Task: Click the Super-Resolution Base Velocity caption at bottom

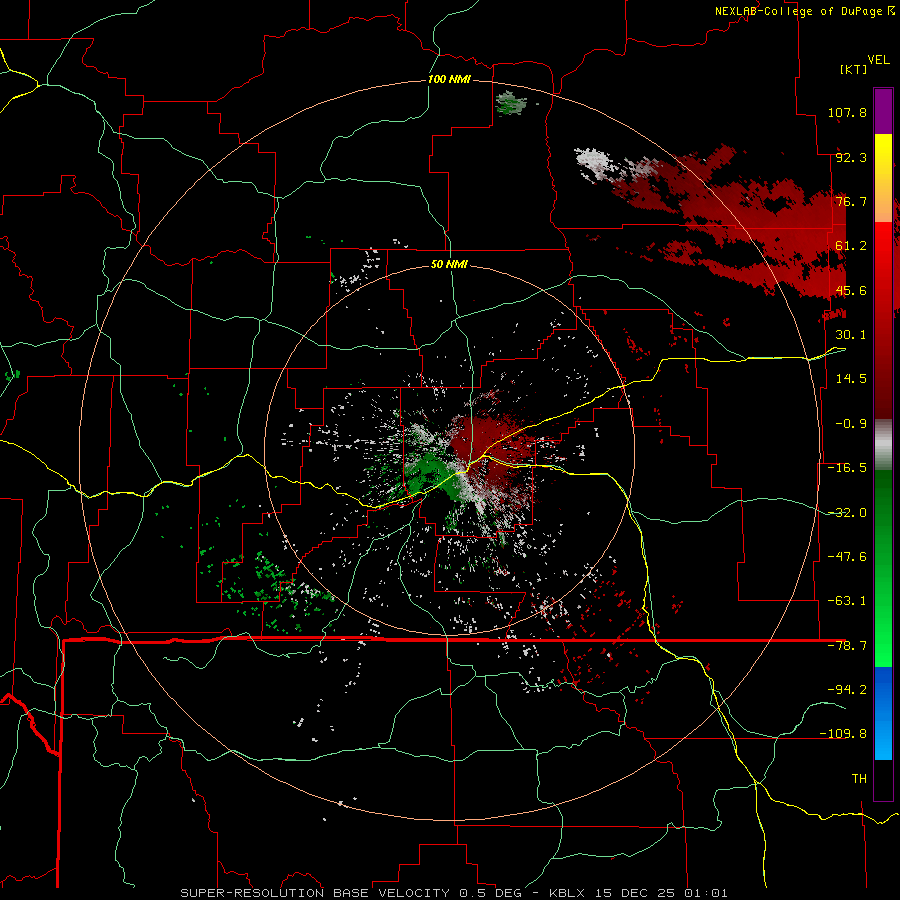Action: [x=454, y=893]
